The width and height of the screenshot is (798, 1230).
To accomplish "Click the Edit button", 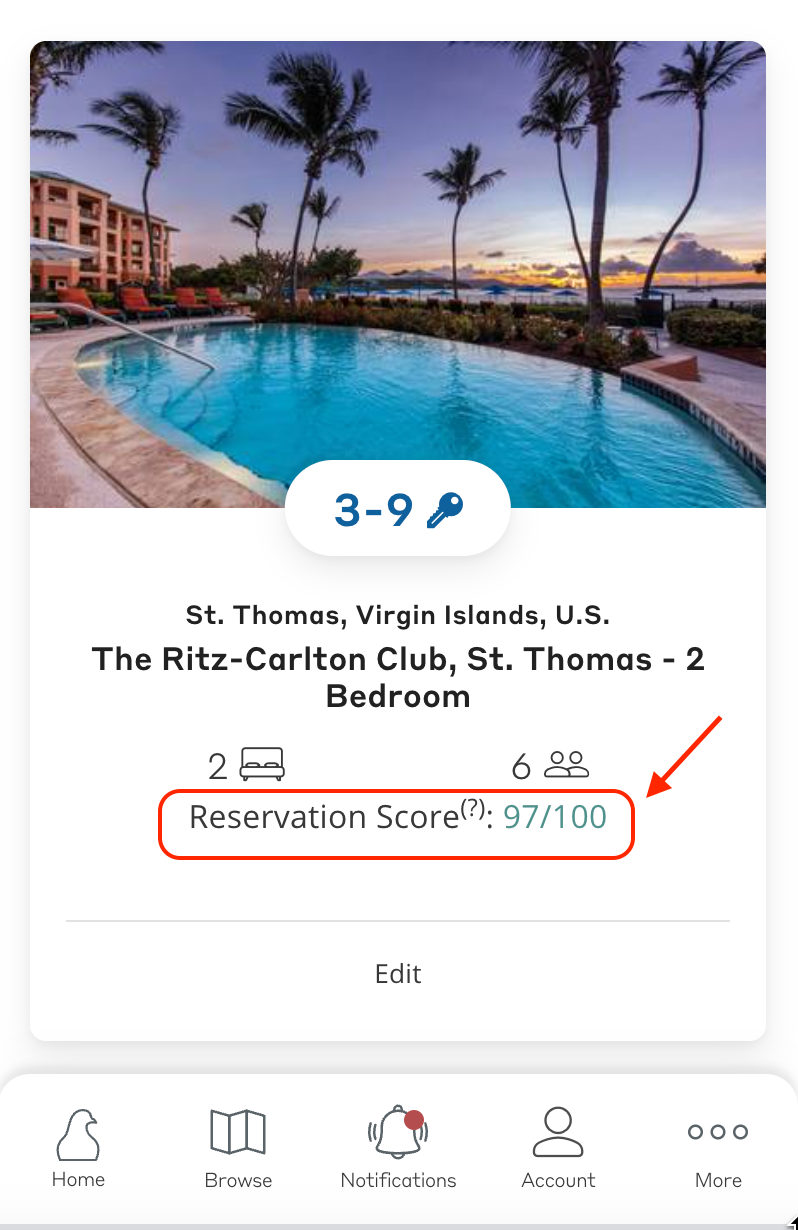I will [398, 973].
